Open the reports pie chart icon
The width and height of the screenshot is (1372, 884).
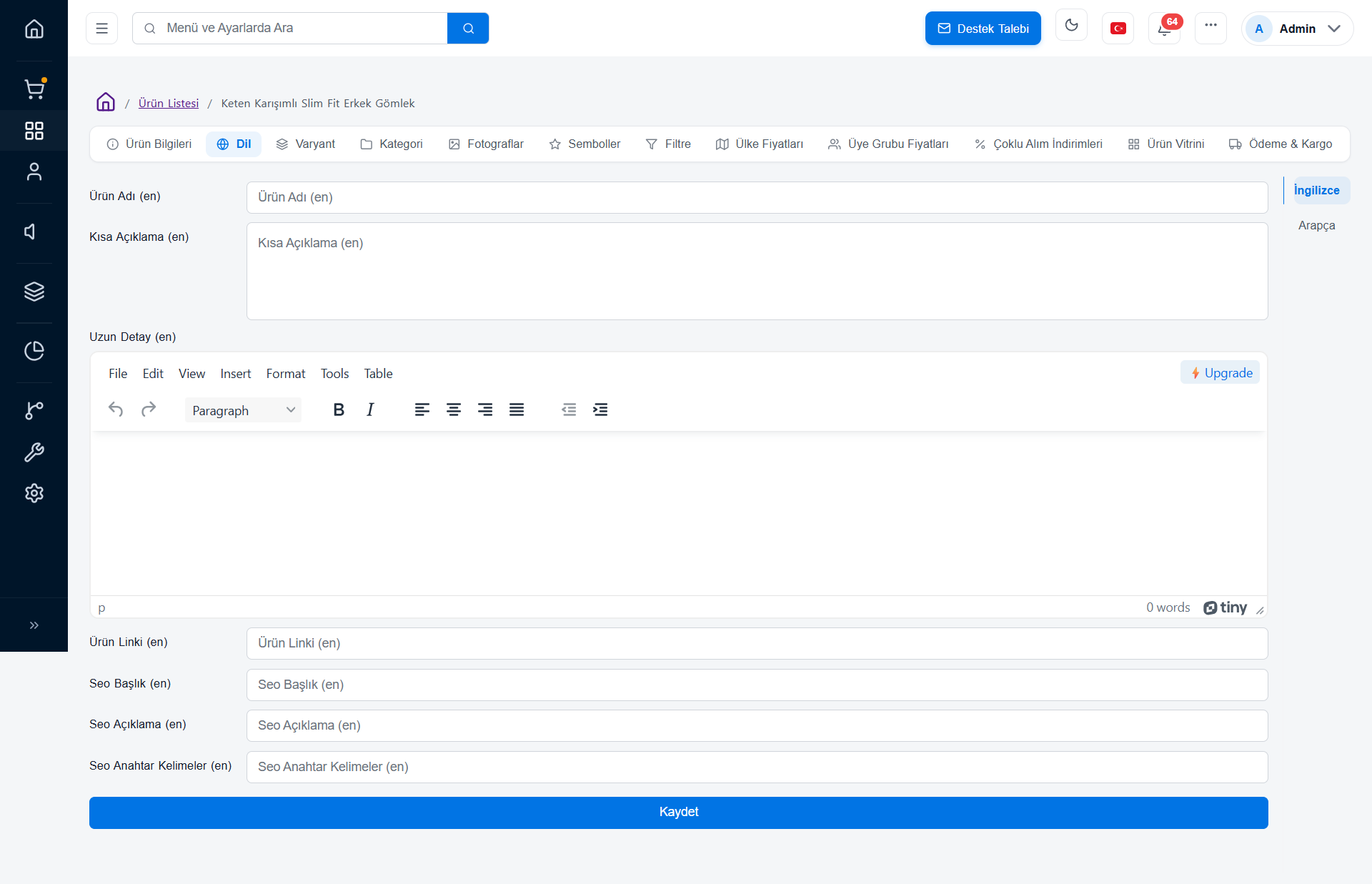click(34, 351)
